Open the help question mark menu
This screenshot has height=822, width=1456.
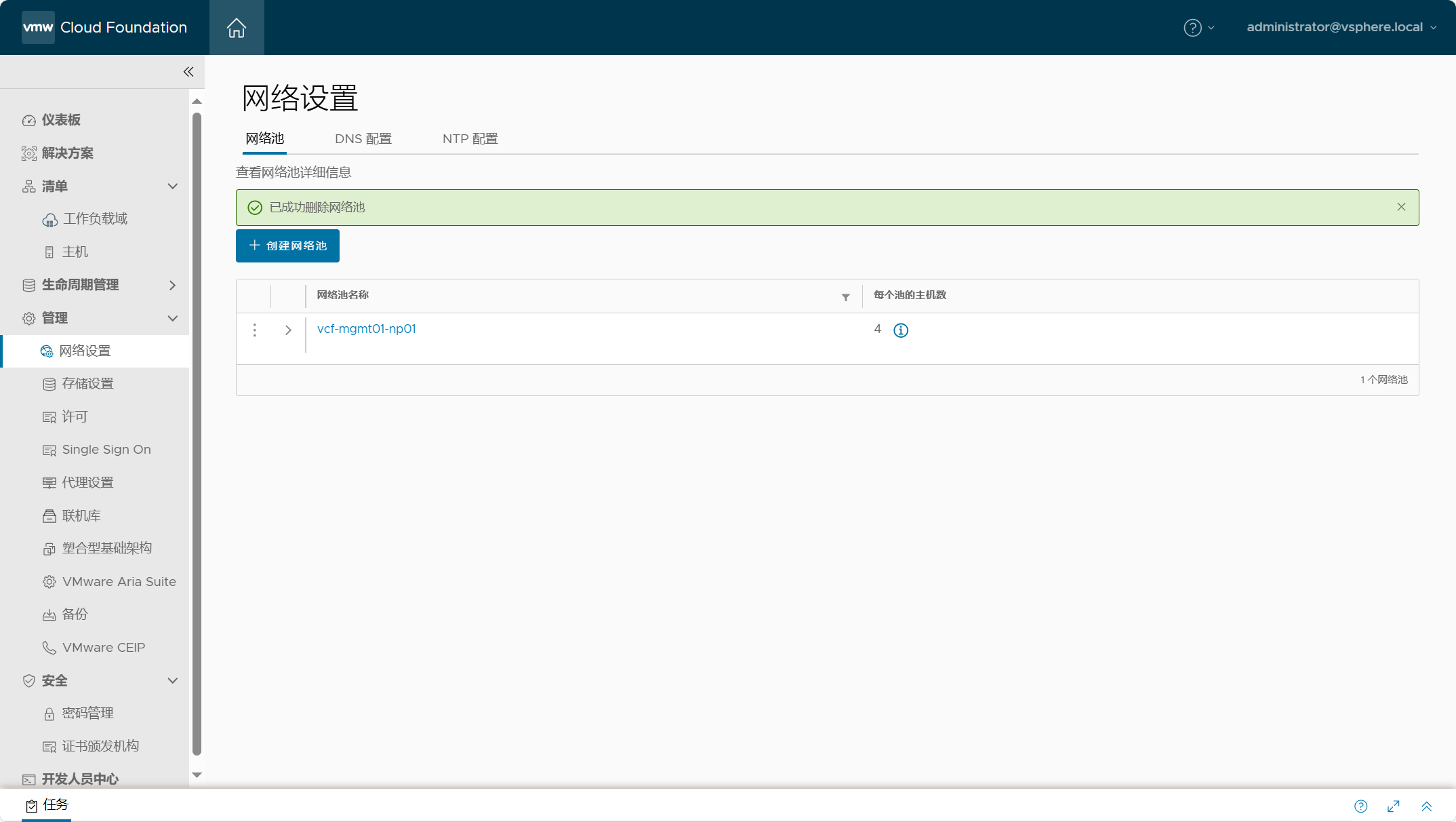1198,27
